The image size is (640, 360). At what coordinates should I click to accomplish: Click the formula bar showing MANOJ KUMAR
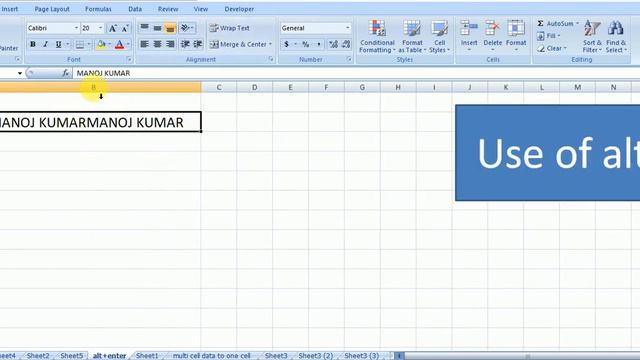(355, 73)
